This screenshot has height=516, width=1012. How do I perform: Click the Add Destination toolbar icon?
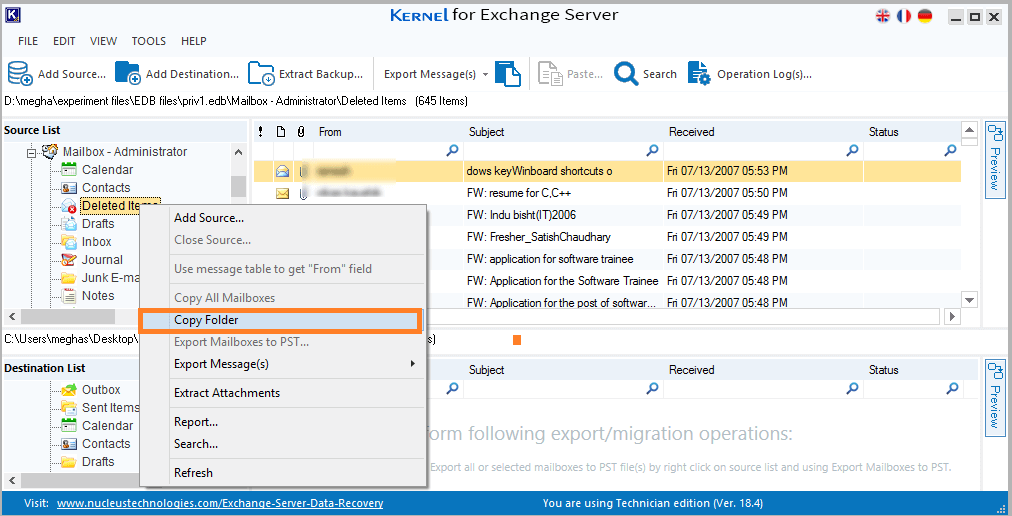click(x=128, y=74)
